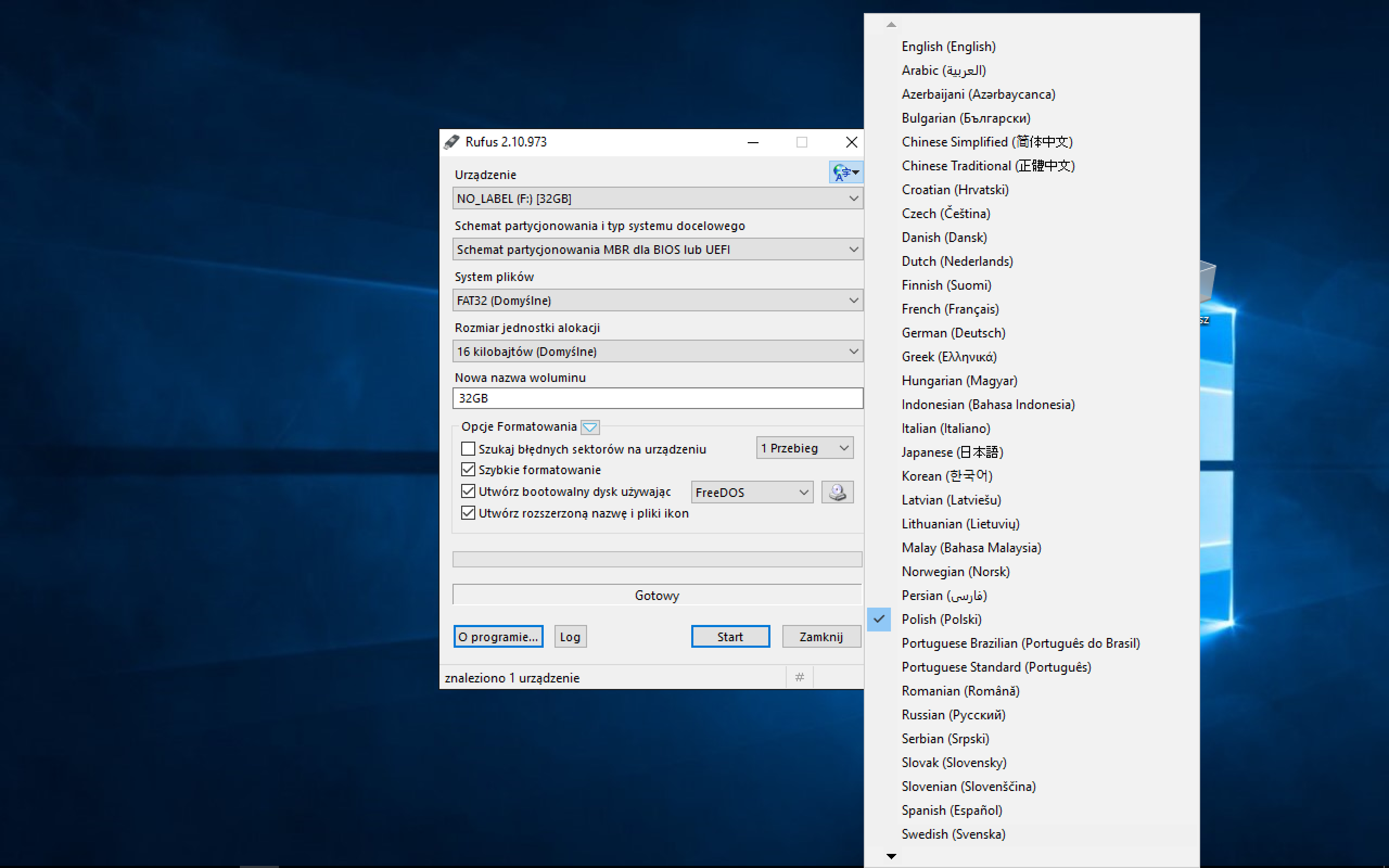Viewport: 1389px width, 868px height.
Task: Close the Rufus window
Action: point(852,142)
